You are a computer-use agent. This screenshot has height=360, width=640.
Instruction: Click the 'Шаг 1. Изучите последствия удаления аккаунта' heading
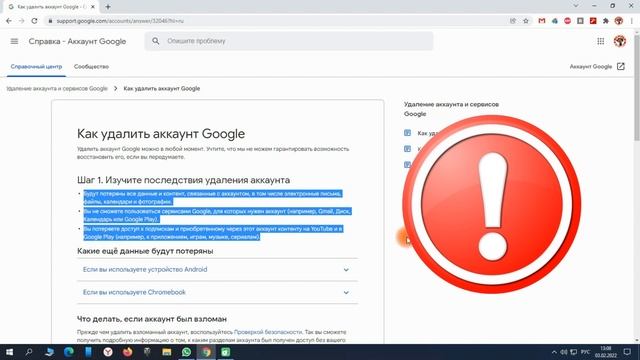(x=183, y=180)
